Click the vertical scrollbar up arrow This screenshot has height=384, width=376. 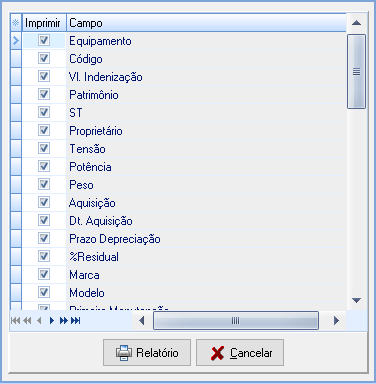pos(356,23)
